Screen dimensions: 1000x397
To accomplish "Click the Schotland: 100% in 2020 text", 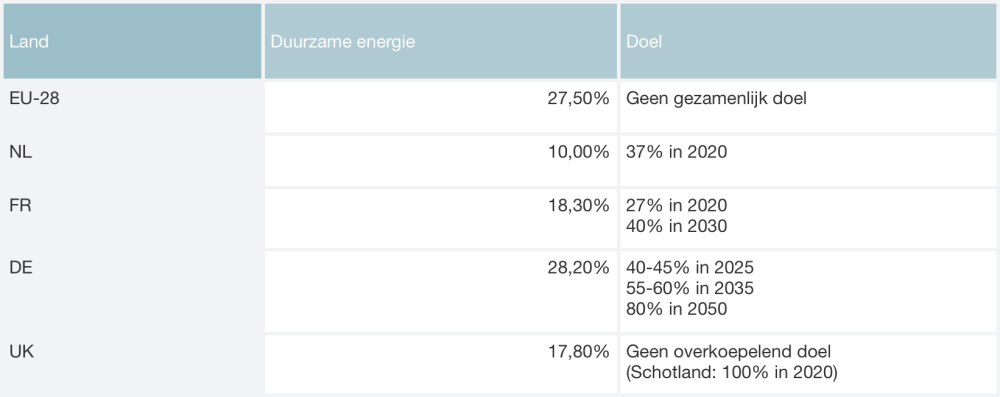I will (x=732, y=373).
